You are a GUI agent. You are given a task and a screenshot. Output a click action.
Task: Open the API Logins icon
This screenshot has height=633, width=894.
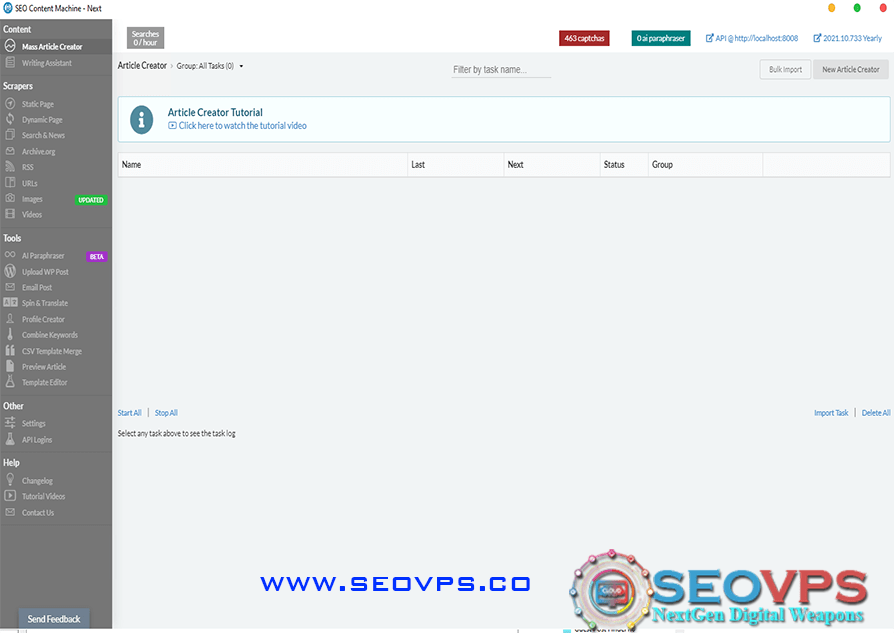click(10, 439)
